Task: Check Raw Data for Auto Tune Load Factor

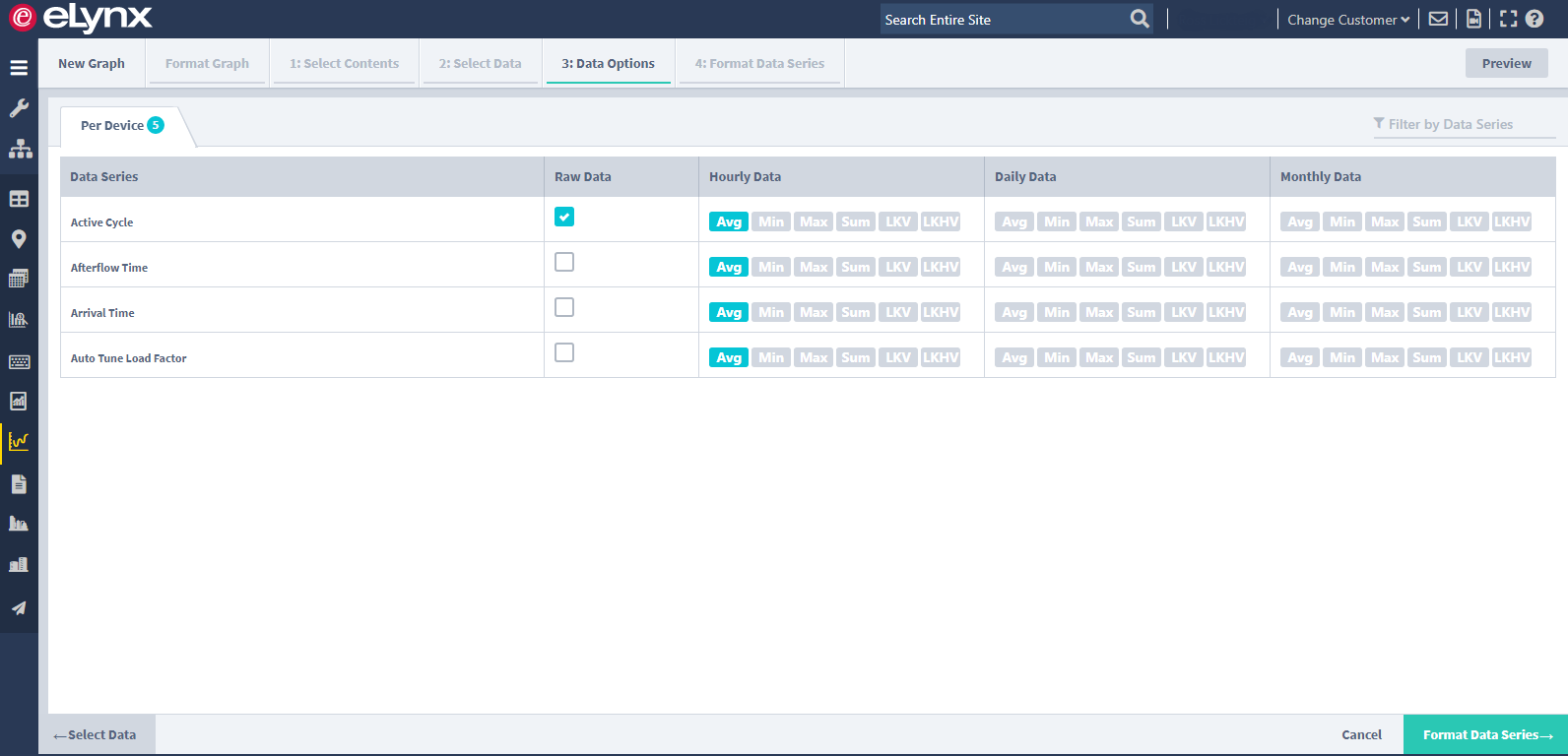Action: coord(564,352)
